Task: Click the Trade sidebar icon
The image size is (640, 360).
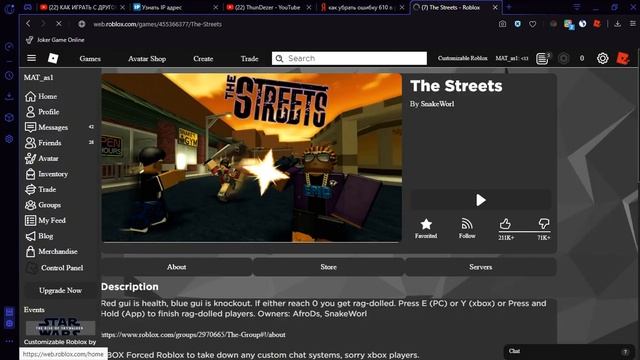Action: (x=30, y=189)
